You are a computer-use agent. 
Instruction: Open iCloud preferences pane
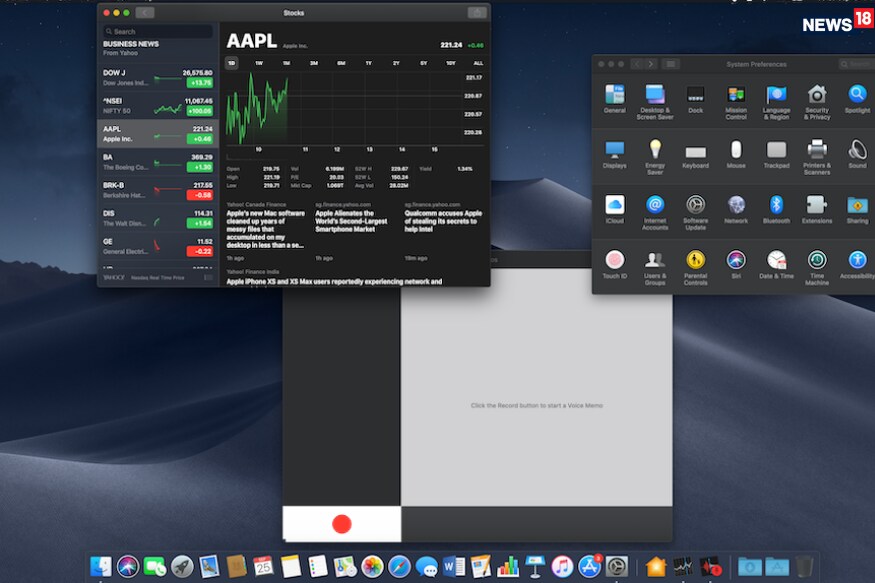[x=614, y=210]
